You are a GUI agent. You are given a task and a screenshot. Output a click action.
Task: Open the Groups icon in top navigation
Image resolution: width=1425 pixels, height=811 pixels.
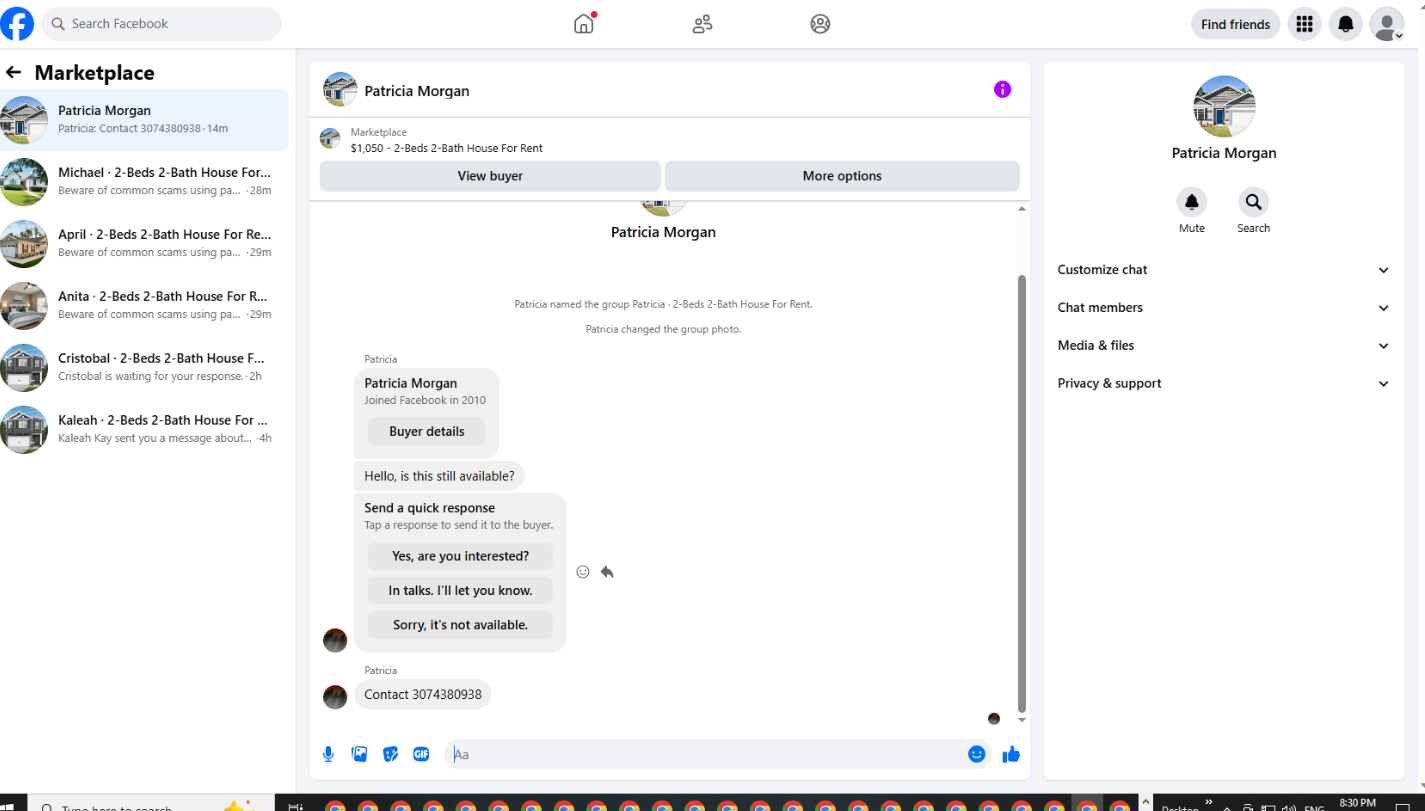pos(820,24)
